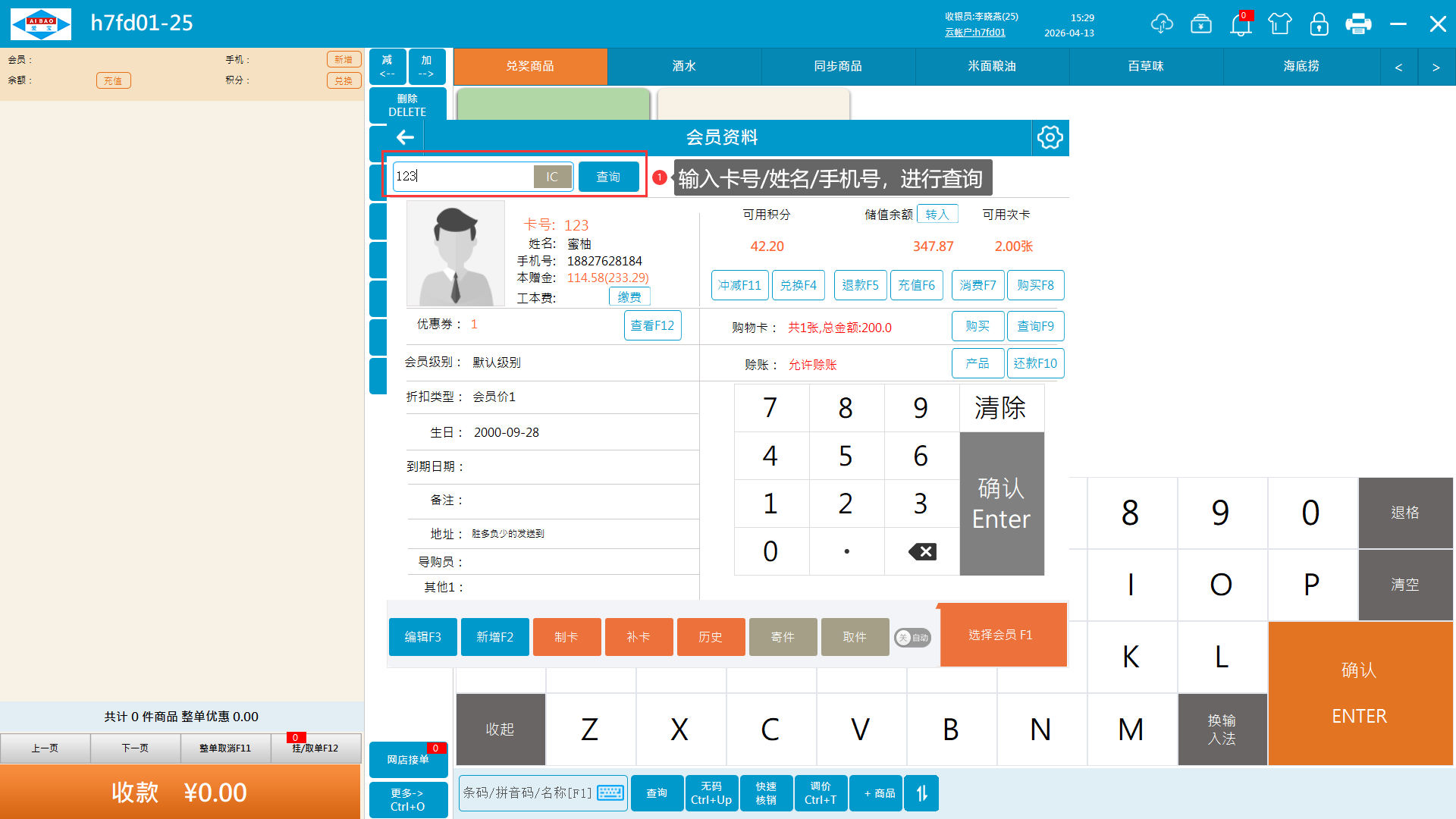
Task: Click into the member card number field
Action: 463,177
